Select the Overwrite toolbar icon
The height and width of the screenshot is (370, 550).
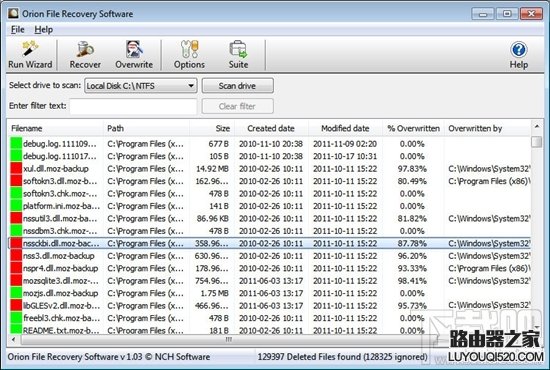coord(134,55)
